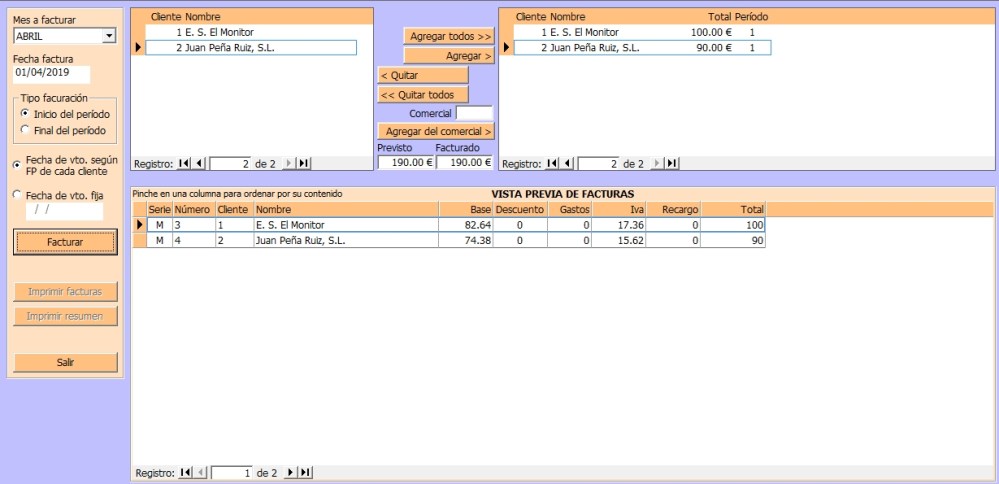999x484 pixels.
Task: Click 'Agregar del comercial >' button
Action: [436, 131]
